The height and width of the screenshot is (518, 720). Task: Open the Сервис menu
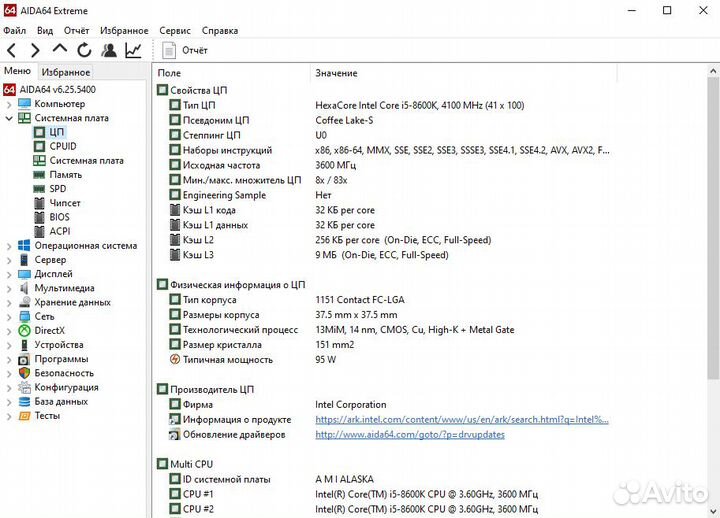click(175, 31)
